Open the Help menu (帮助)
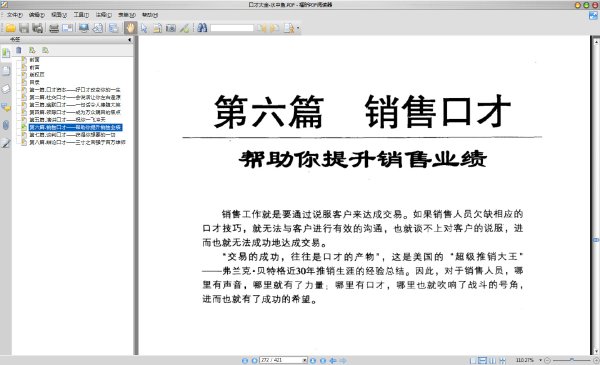Viewport: 600px width, 365px height. coord(150,15)
